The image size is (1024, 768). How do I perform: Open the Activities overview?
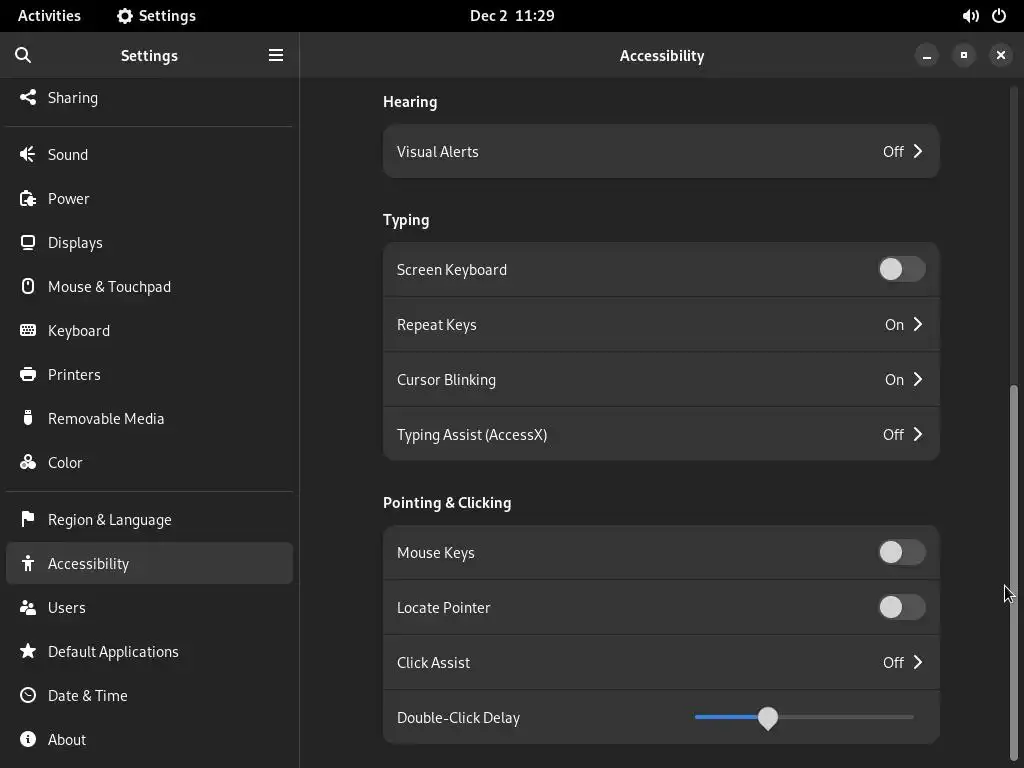click(x=49, y=16)
